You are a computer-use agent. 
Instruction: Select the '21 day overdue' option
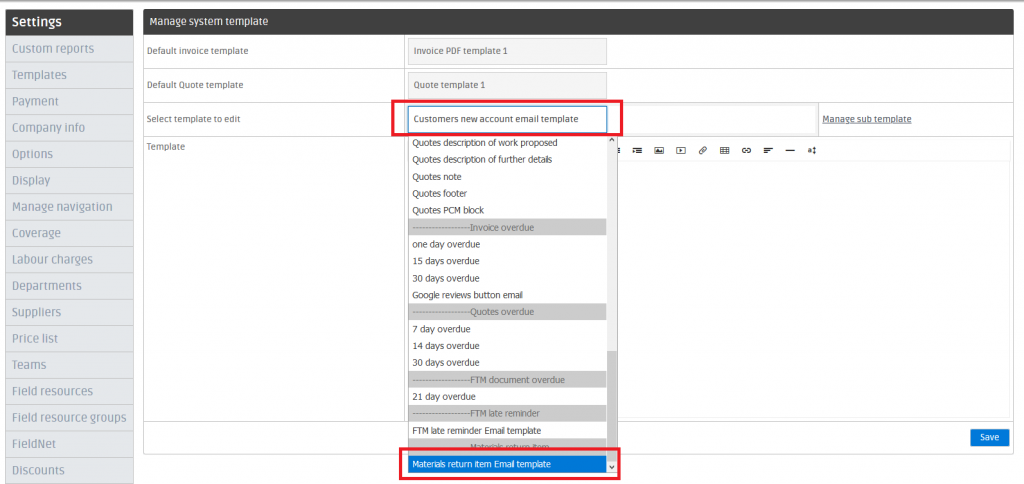[507, 397]
